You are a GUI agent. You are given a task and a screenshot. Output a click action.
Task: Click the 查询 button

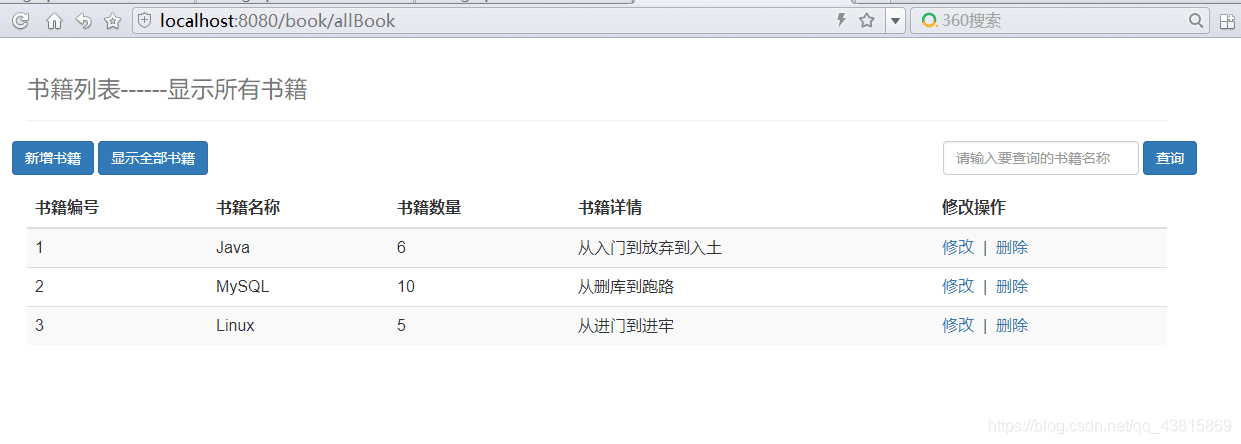click(x=1170, y=158)
